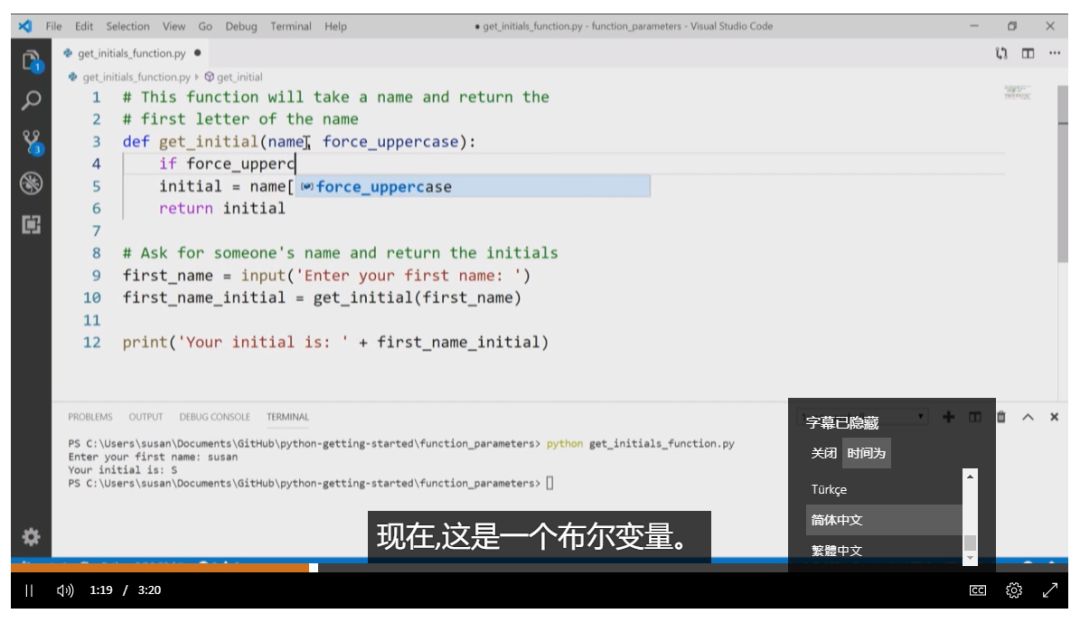The image size is (1080, 623).
Task: Click 'return initial' on line 6
Action: click(x=222, y=209)
